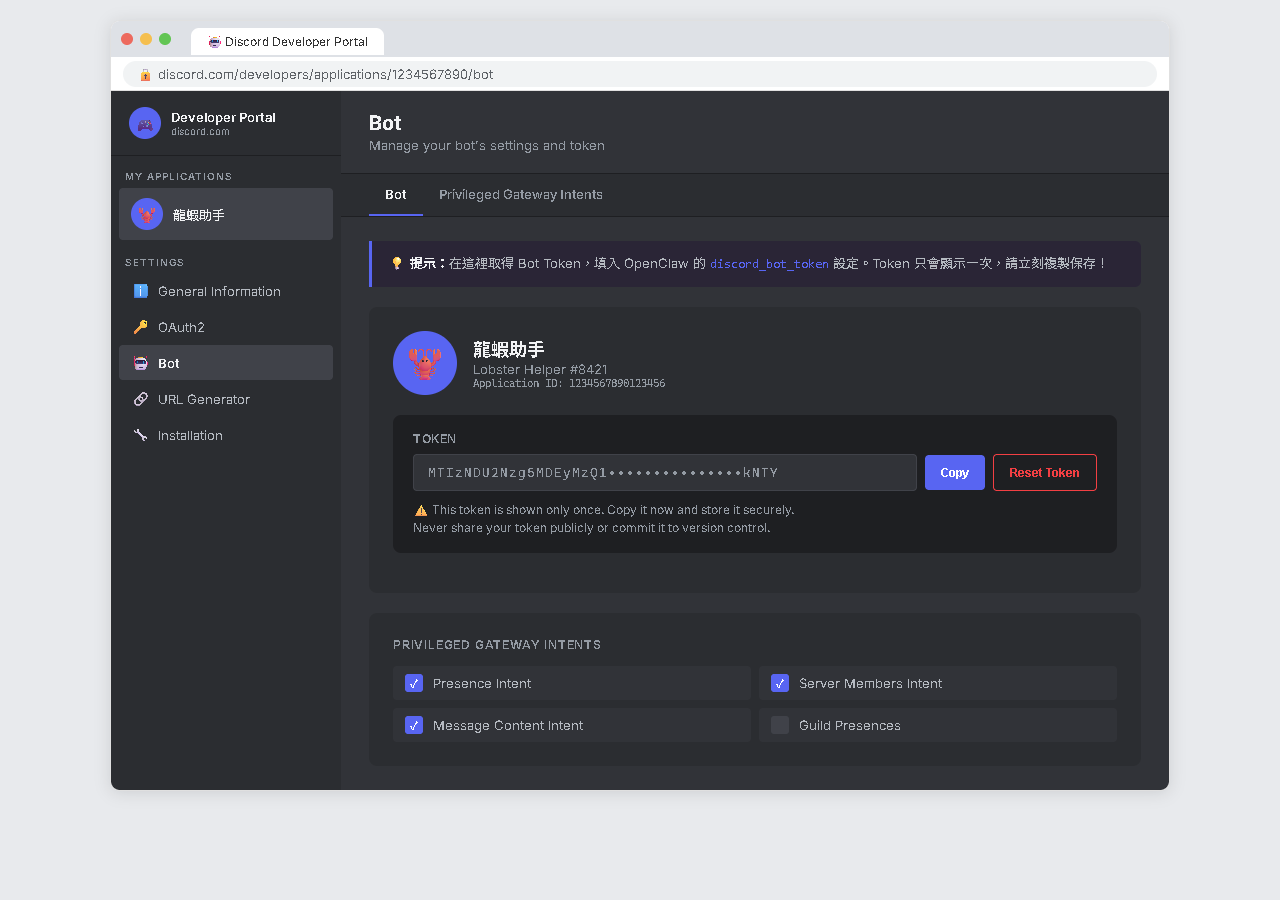Image resolution: width=1280 pixels, height=900 pixels.
Task: Uncheck Server Members Intent
Action: tap(780, 683)
